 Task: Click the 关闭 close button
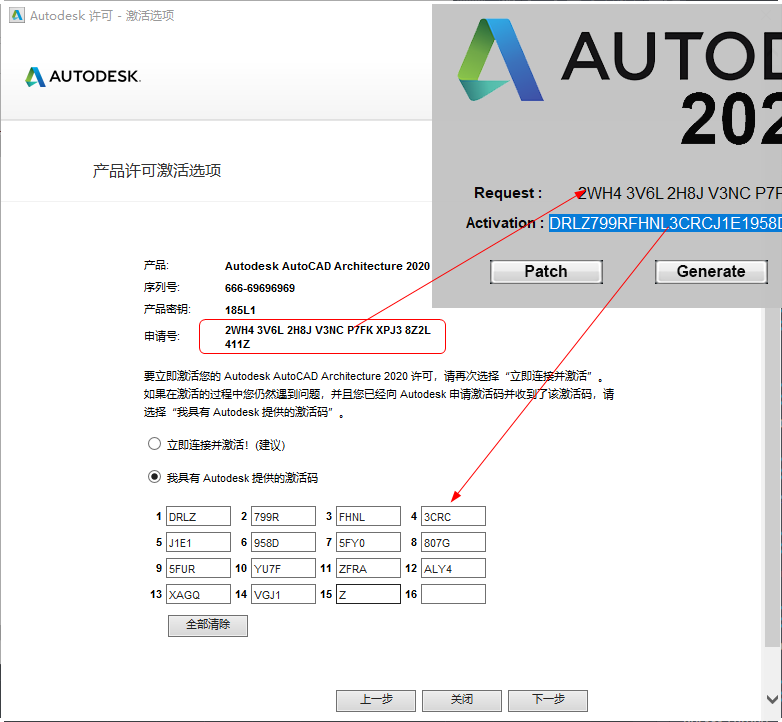[461, 700]
